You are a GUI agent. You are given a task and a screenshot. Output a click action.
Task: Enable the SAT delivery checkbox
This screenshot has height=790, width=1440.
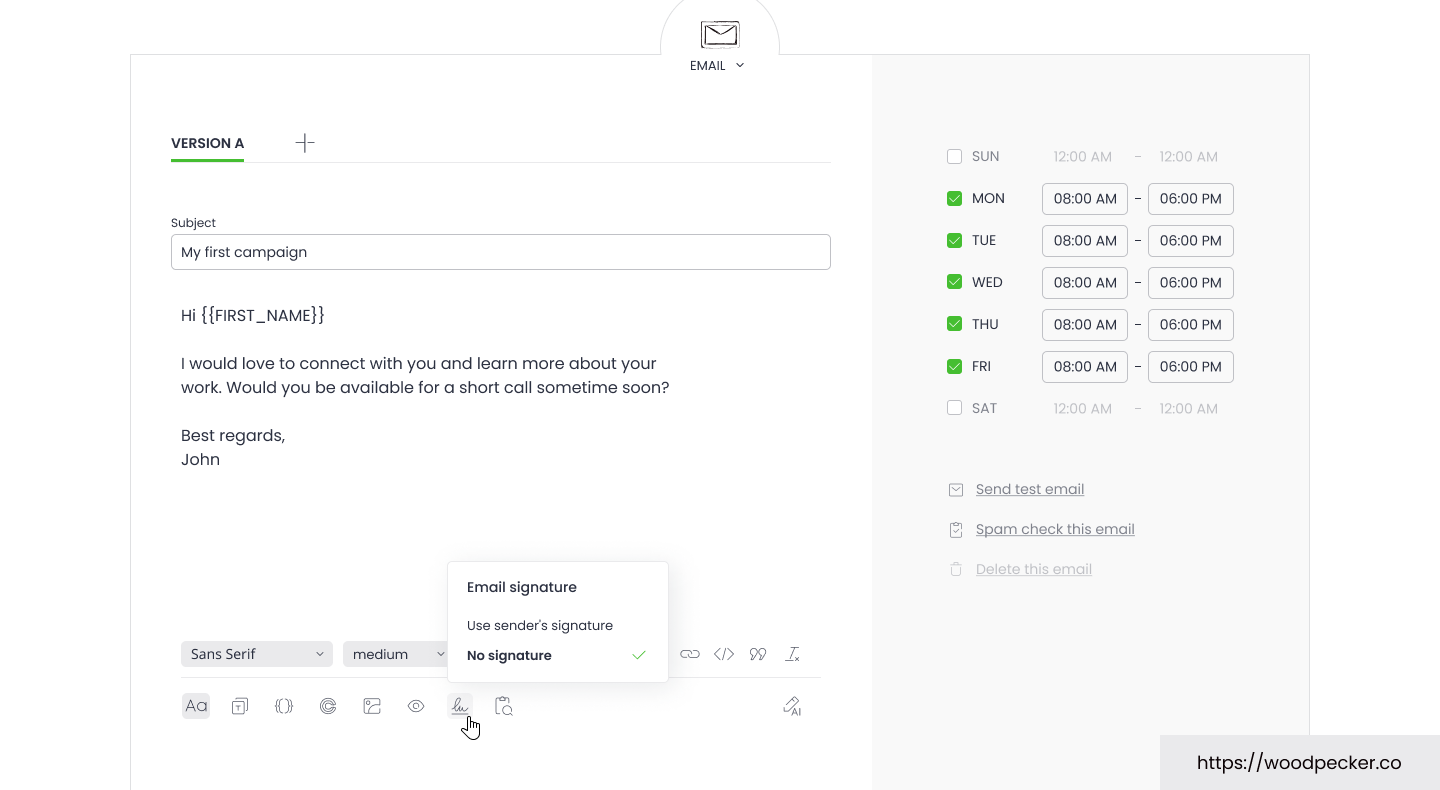pos(954,408)
